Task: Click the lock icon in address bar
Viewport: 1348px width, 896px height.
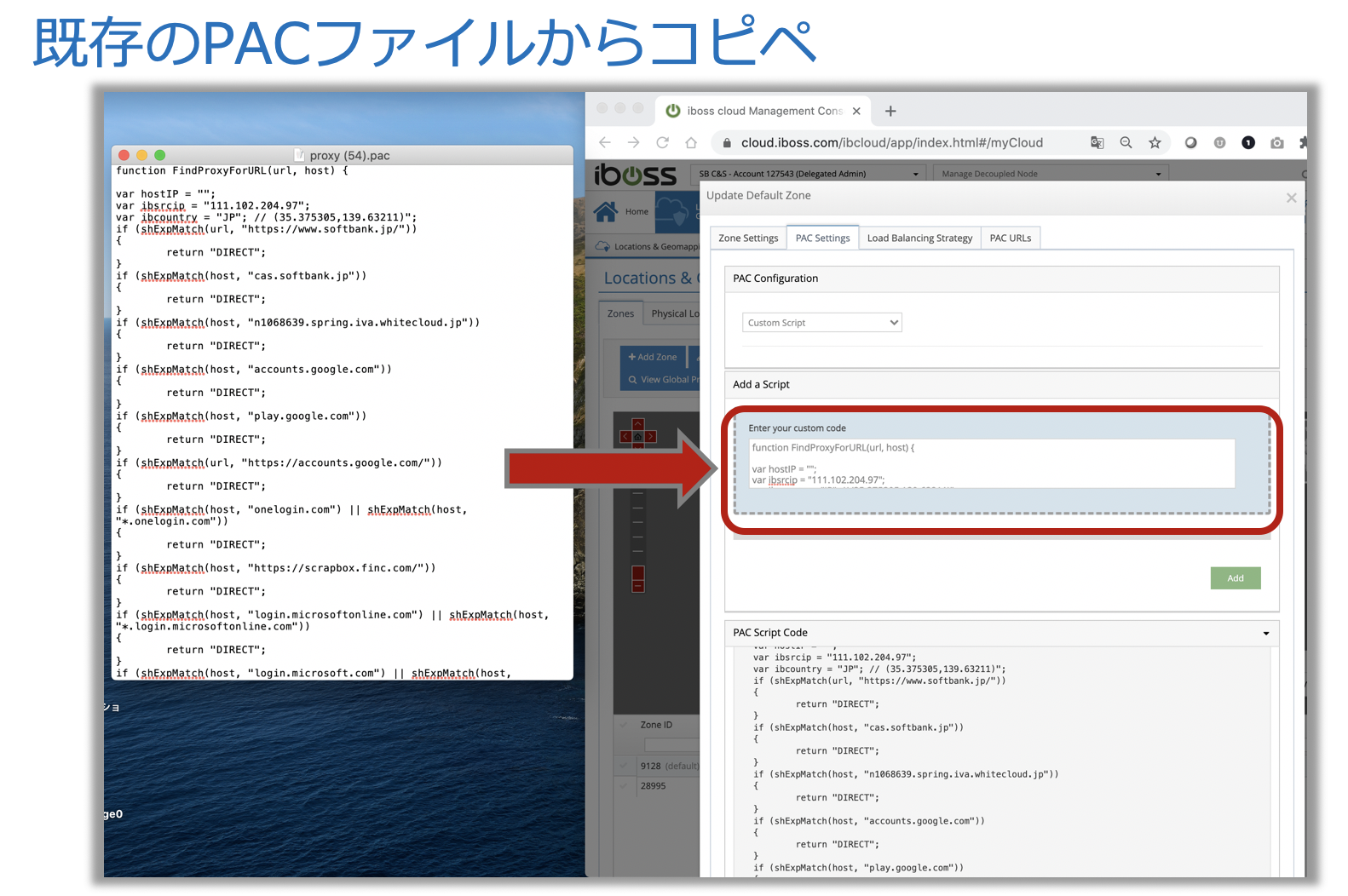Action: click(727, 143)
